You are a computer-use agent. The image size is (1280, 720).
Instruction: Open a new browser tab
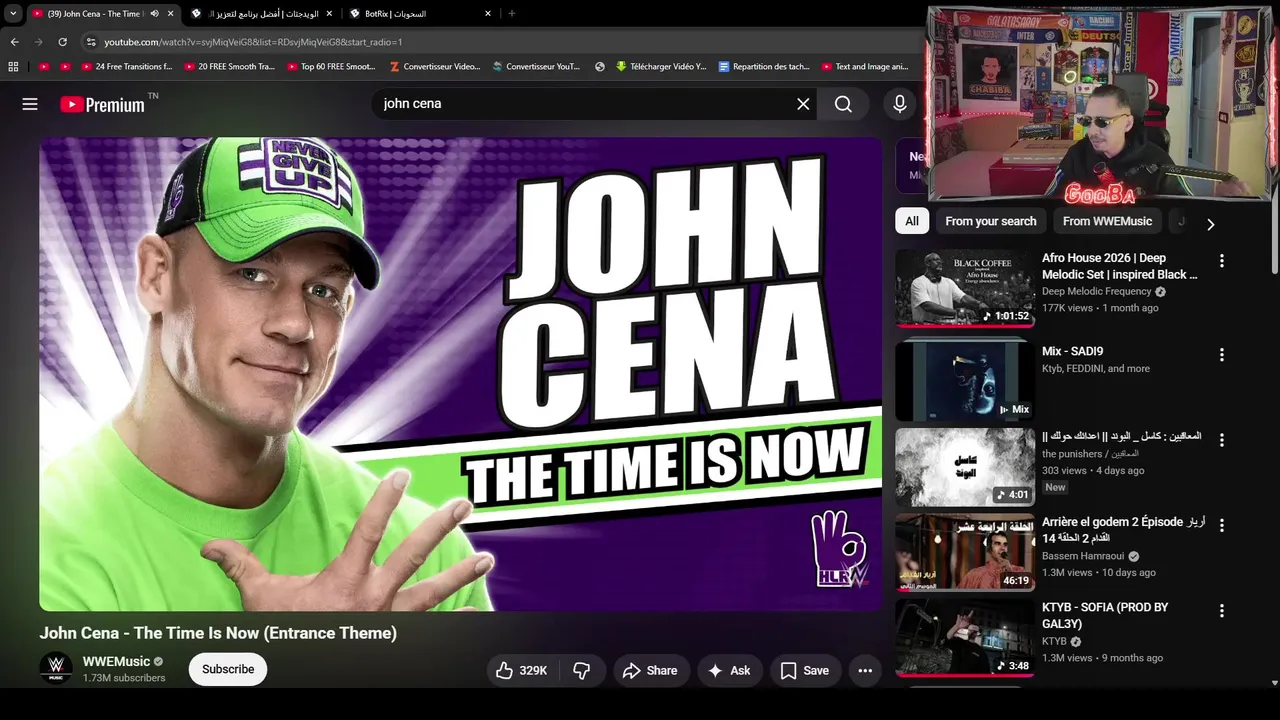(512, 14)
